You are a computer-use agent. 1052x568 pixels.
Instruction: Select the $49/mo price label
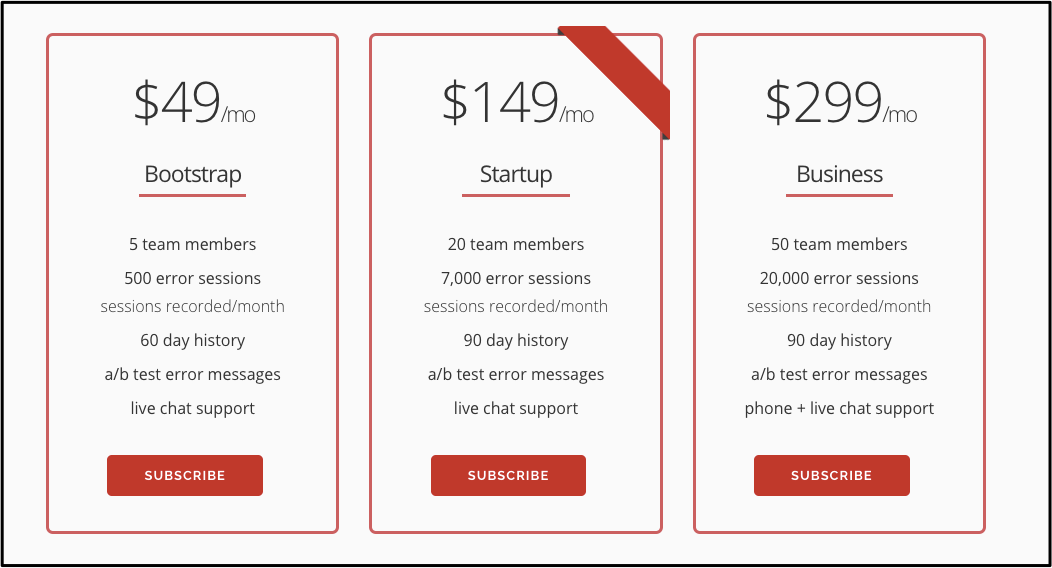[194, 103]
